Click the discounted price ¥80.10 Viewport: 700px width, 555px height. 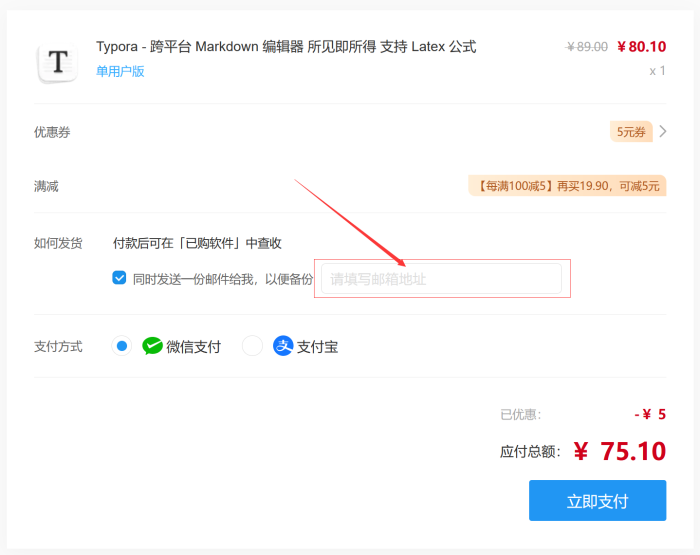click(642, 46)
